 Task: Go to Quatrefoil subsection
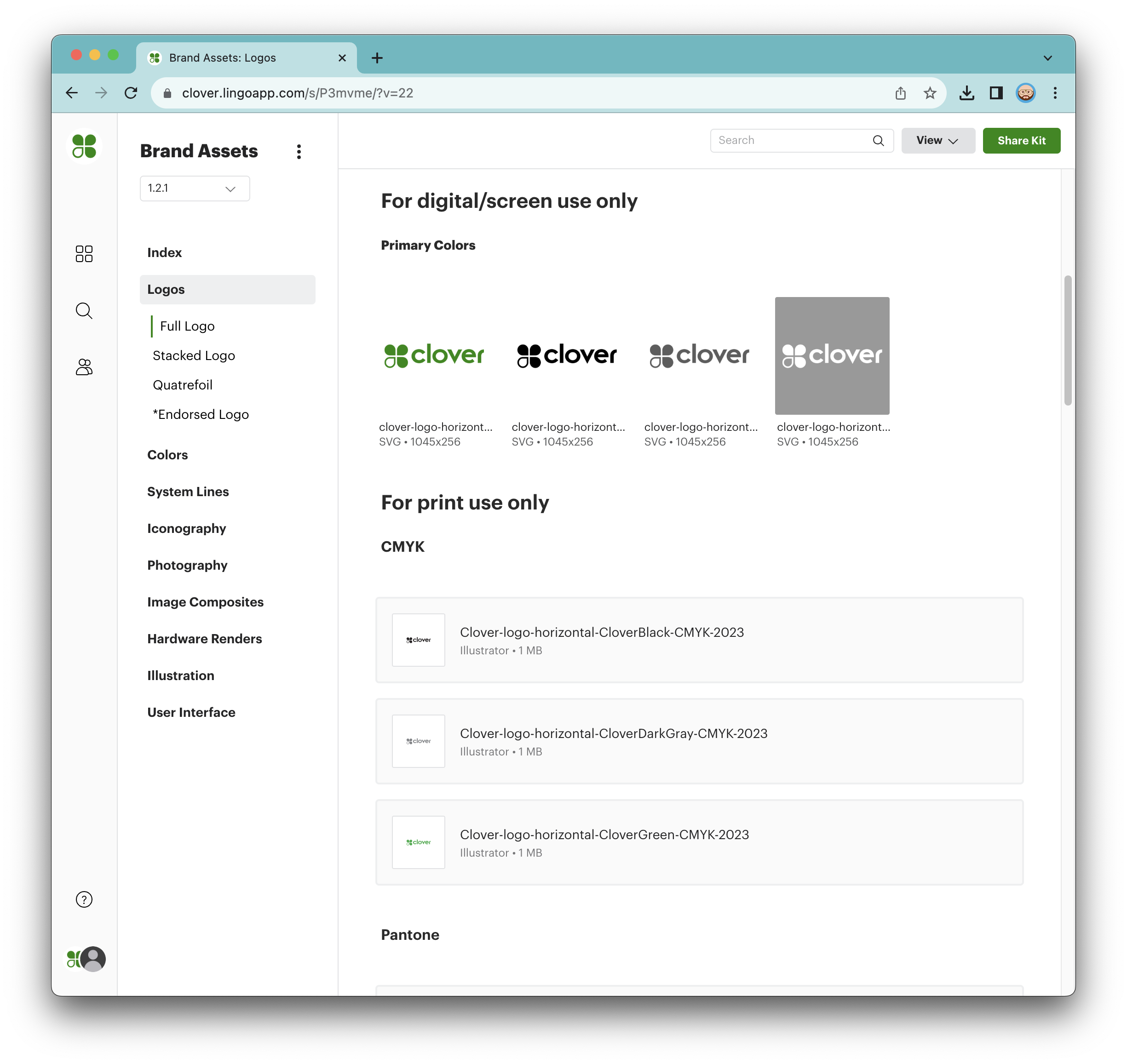click(182, 385)
